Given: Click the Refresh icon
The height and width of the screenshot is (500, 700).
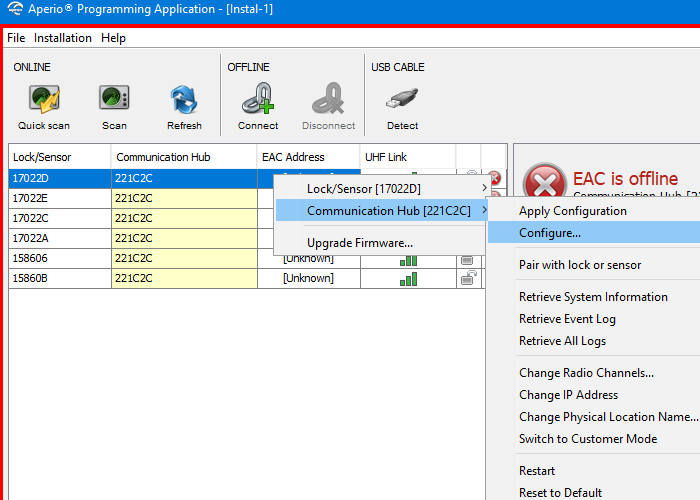Looking at the screenshot, I should [x=184, y=100].
